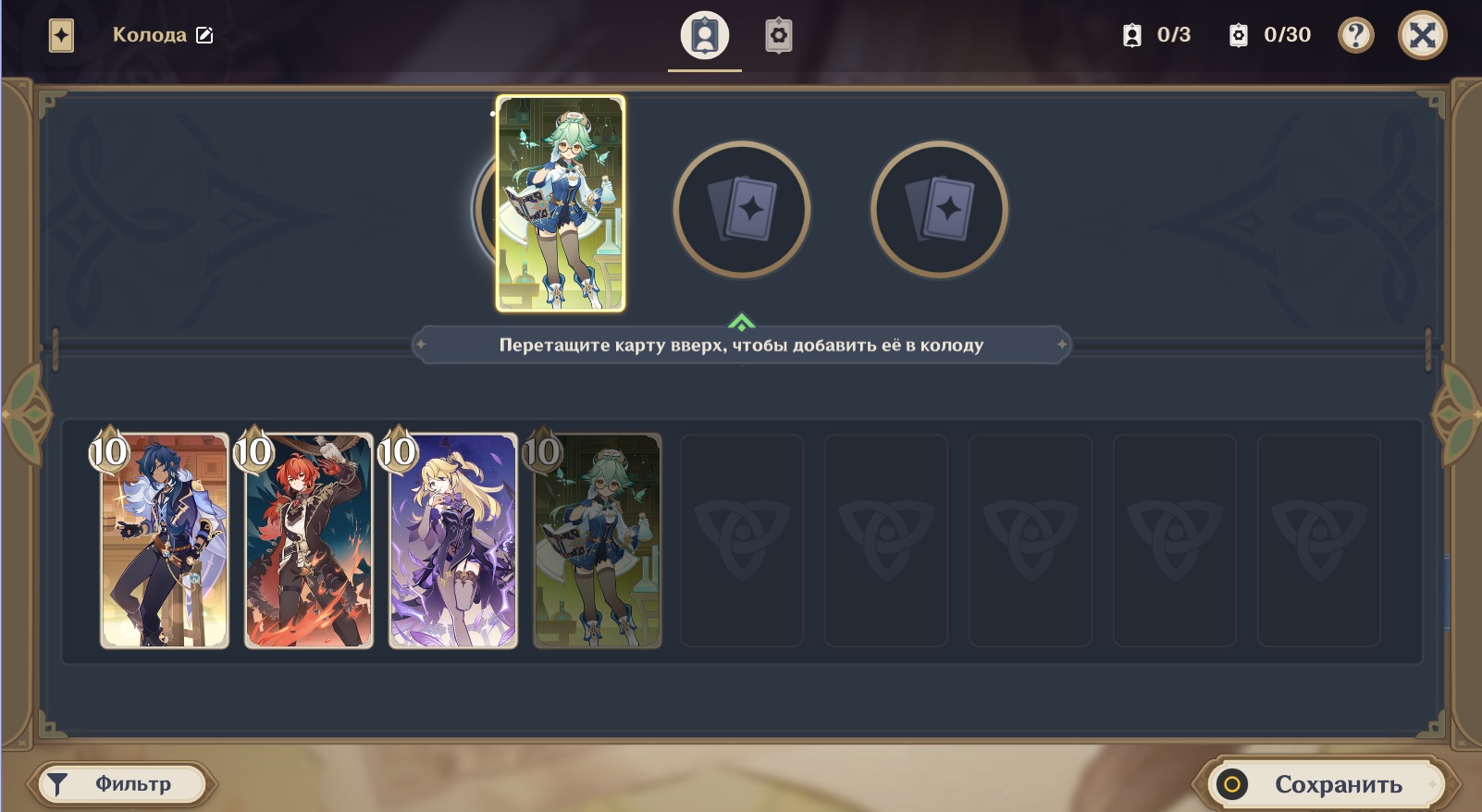Open help with the question mark icon
The width and height of the screenshot is (1482, 812).
pos(1355,36)
